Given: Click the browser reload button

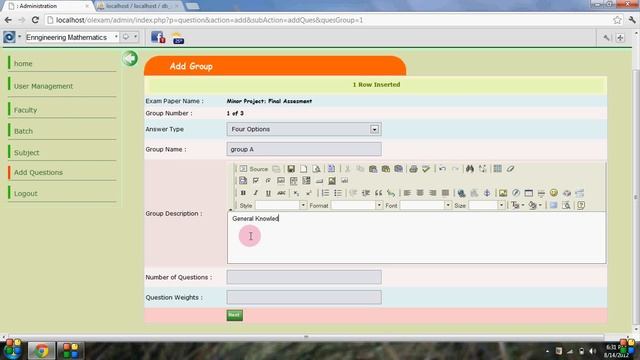Looking at the screenshot, I should (x=35, y=20).
